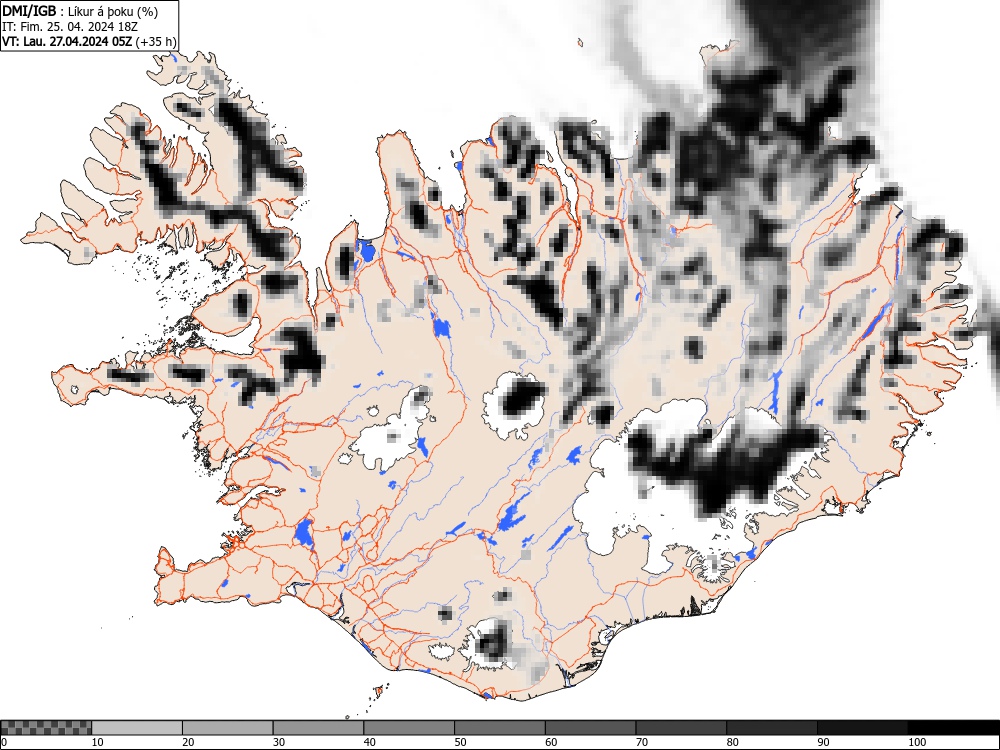Click the legend label '20'
1000x750 pixels.
pos(188,742)
